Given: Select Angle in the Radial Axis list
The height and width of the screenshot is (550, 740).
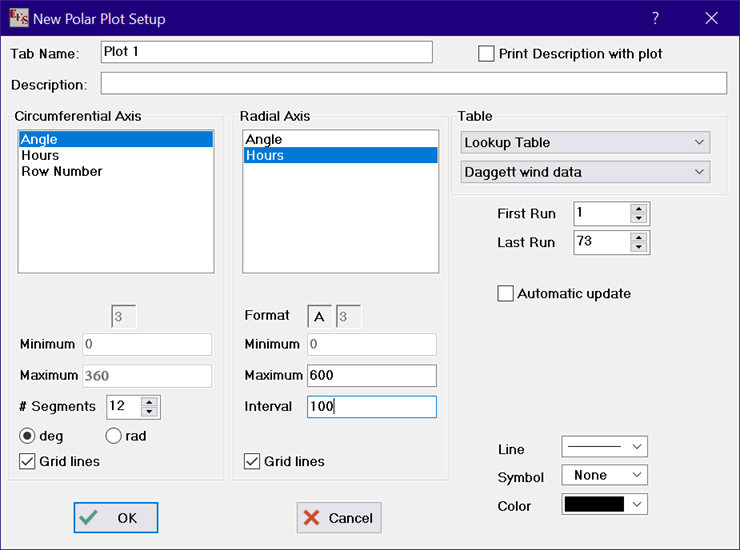Looking at the screenshot, I should point(264,140).
